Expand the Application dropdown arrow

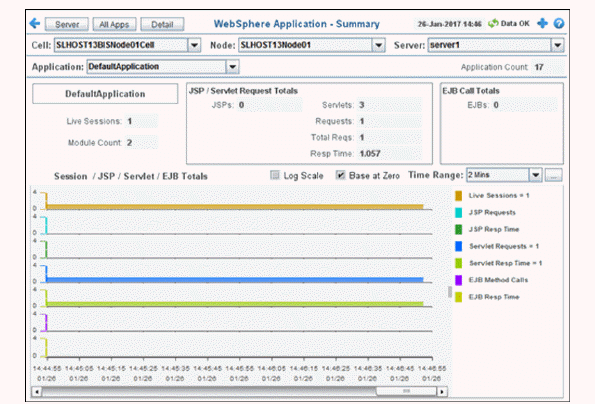point(232,67)
